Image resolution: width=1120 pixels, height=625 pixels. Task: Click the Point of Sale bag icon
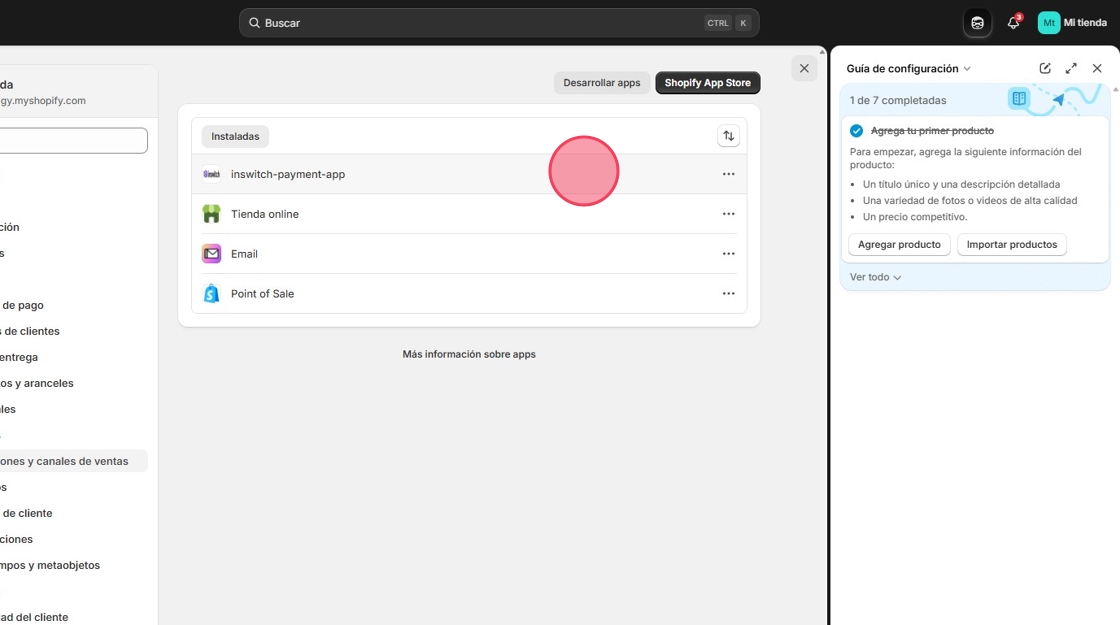pos(211,294)
